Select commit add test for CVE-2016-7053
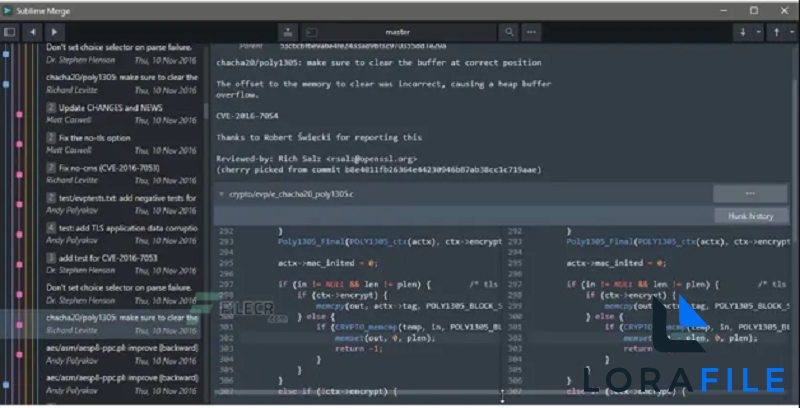The image size is (800, 408). tap(123, 264)
